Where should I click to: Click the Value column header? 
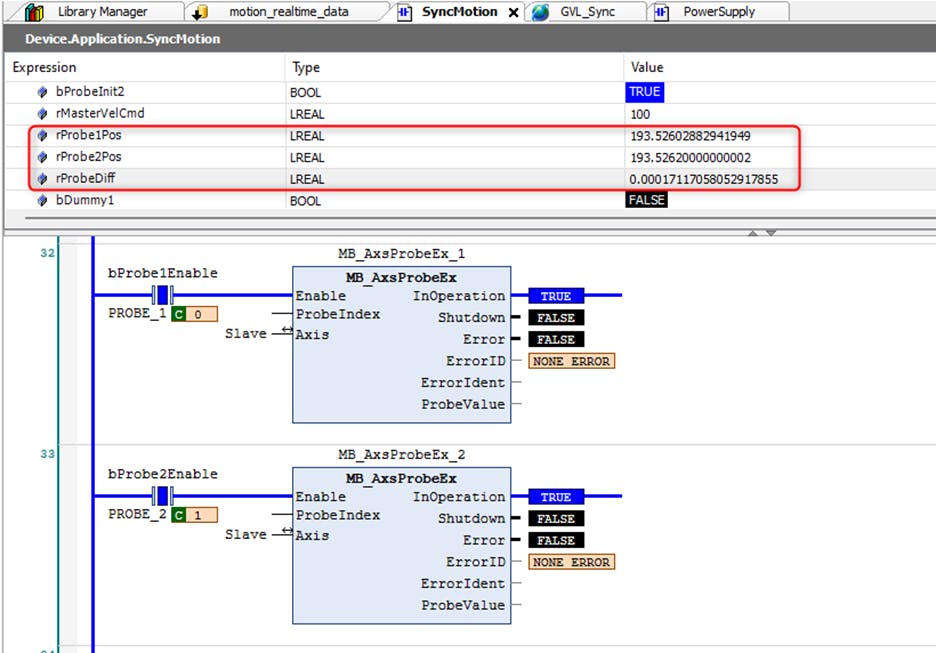point(646,68)
